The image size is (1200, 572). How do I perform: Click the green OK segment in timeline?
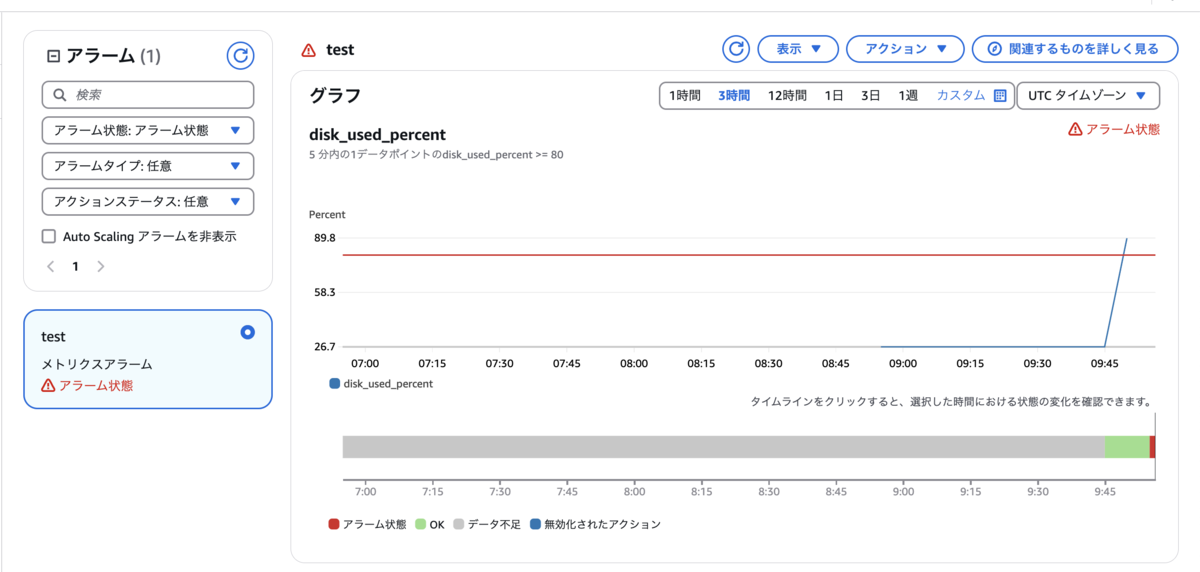1127,447
